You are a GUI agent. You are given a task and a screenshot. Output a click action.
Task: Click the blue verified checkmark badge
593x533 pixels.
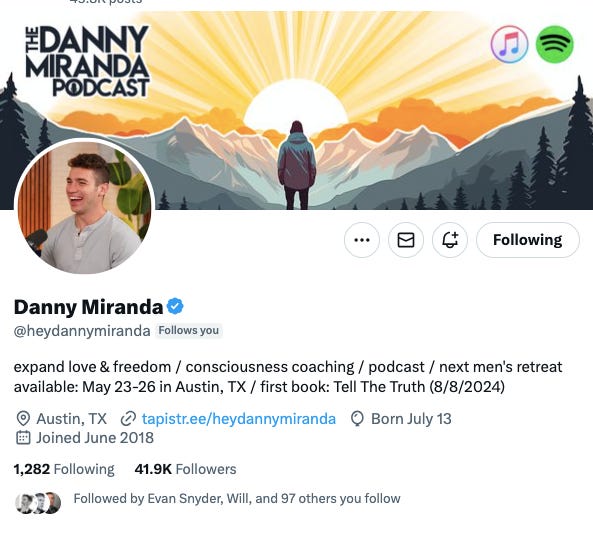(175, 306)
